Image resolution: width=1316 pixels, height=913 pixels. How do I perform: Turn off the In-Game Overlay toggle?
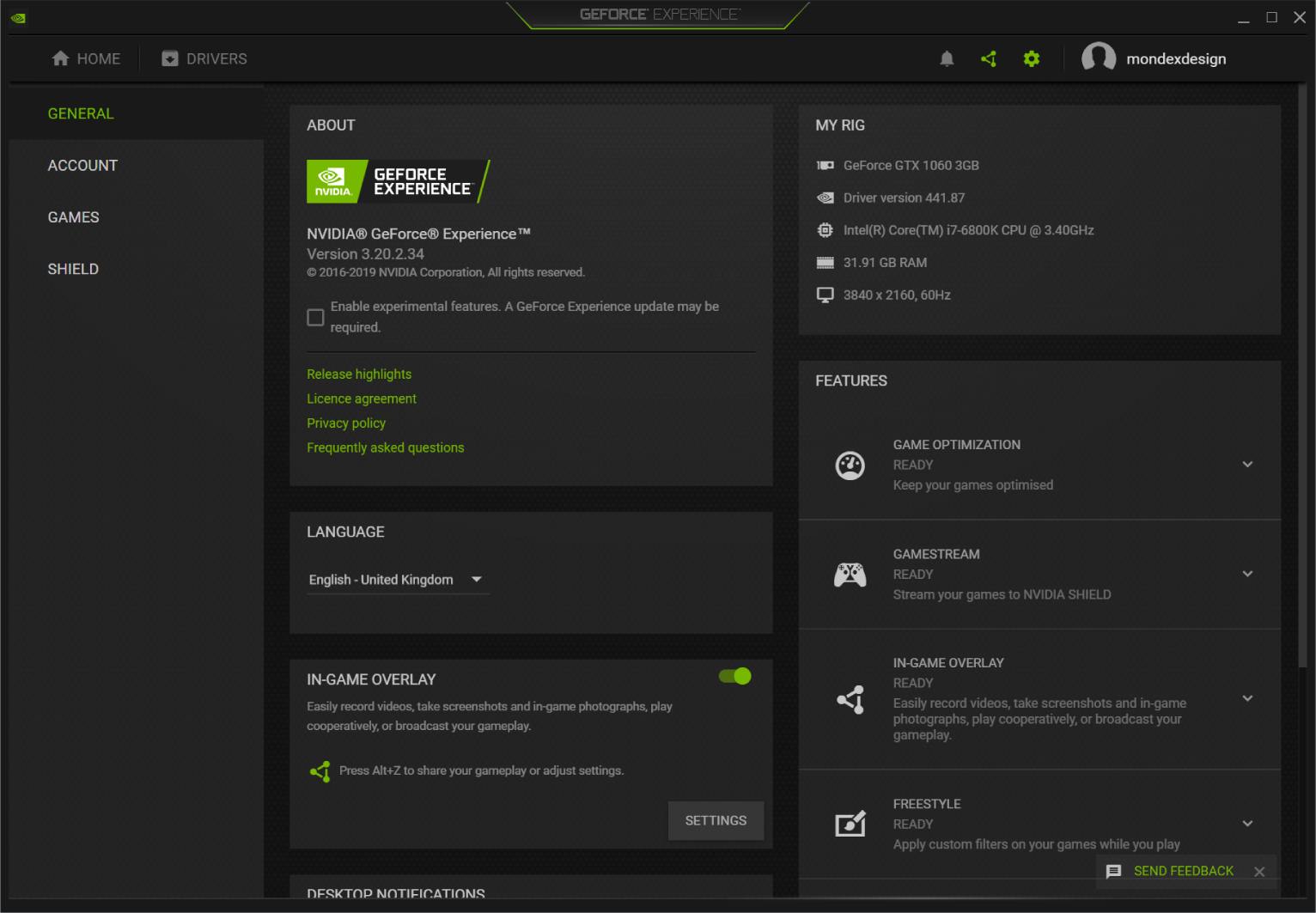[x=735, y=677]
